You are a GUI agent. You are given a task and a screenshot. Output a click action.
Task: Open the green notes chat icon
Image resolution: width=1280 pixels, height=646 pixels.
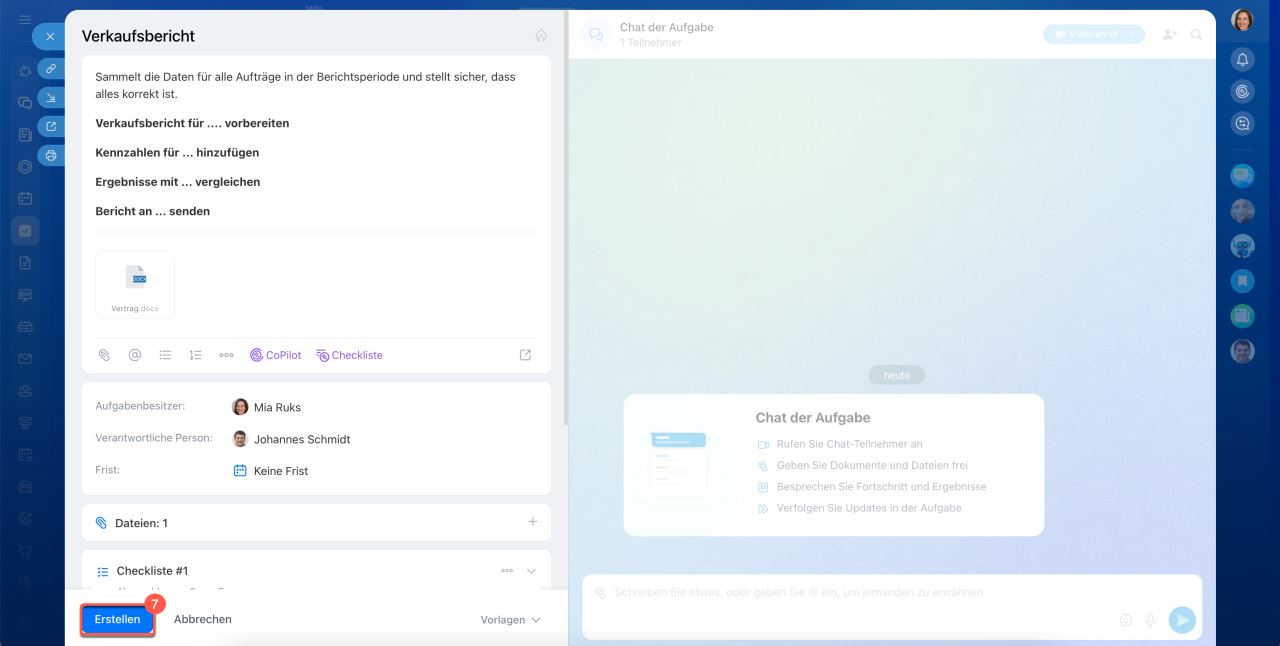click(x=1242, y=316)
